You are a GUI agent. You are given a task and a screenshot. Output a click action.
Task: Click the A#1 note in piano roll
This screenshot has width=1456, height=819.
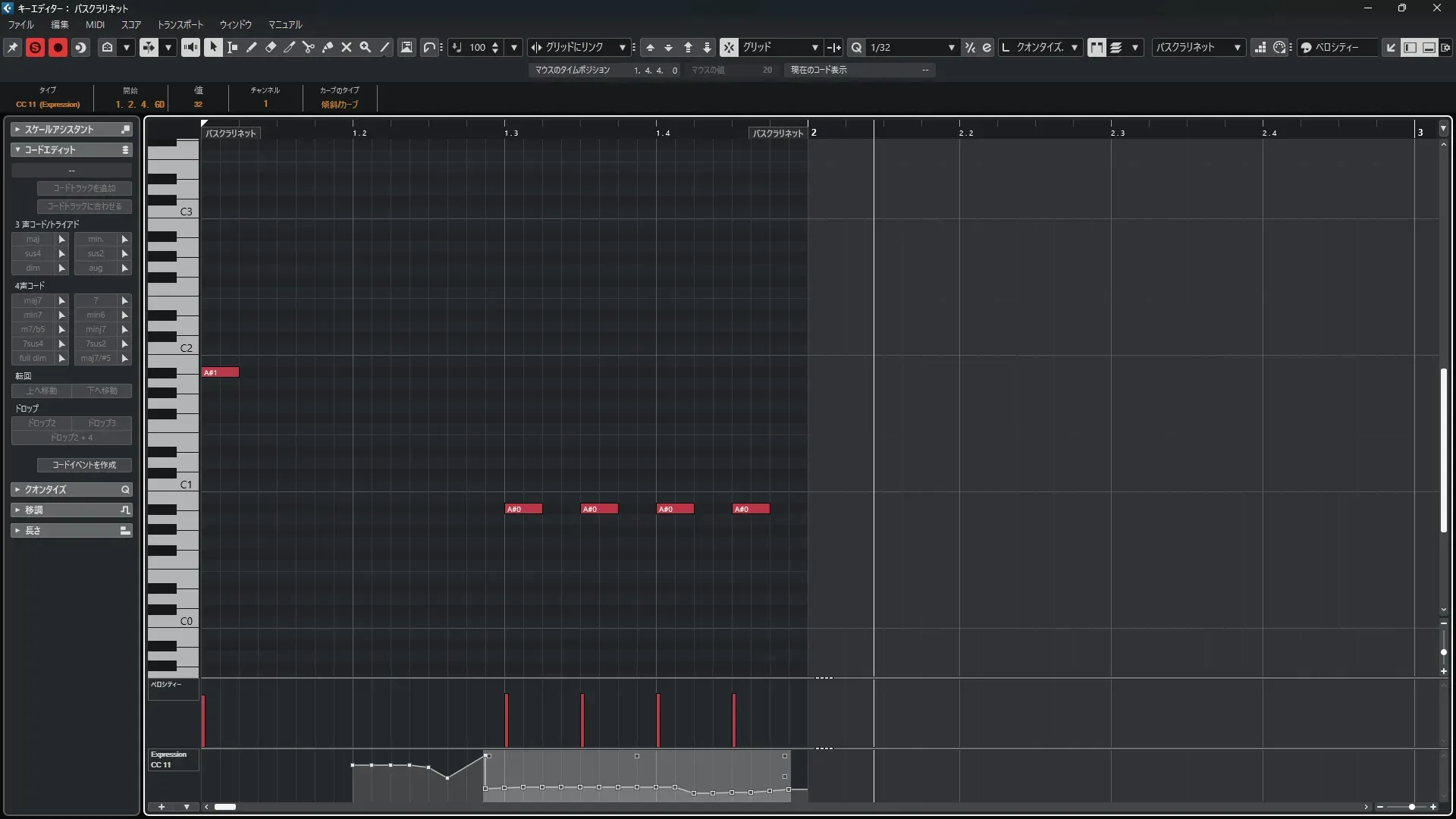pos(220,372)
